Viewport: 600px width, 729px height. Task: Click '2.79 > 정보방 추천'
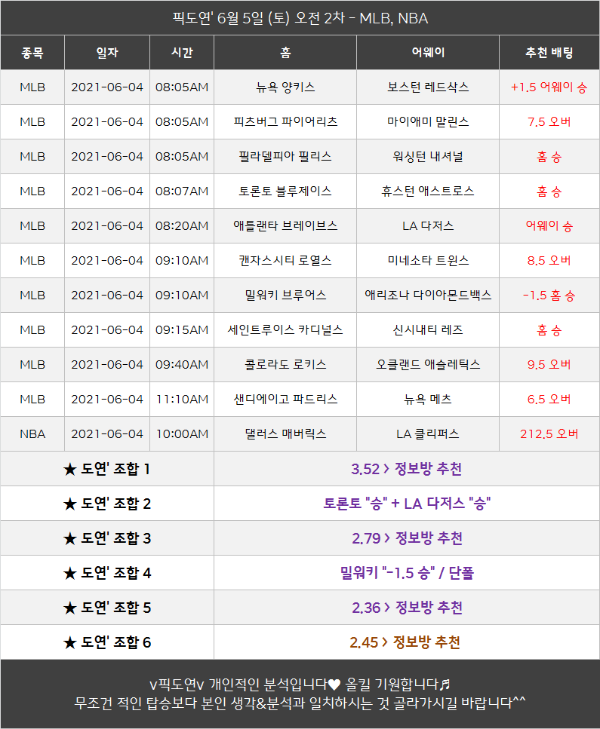coord(407,538)
